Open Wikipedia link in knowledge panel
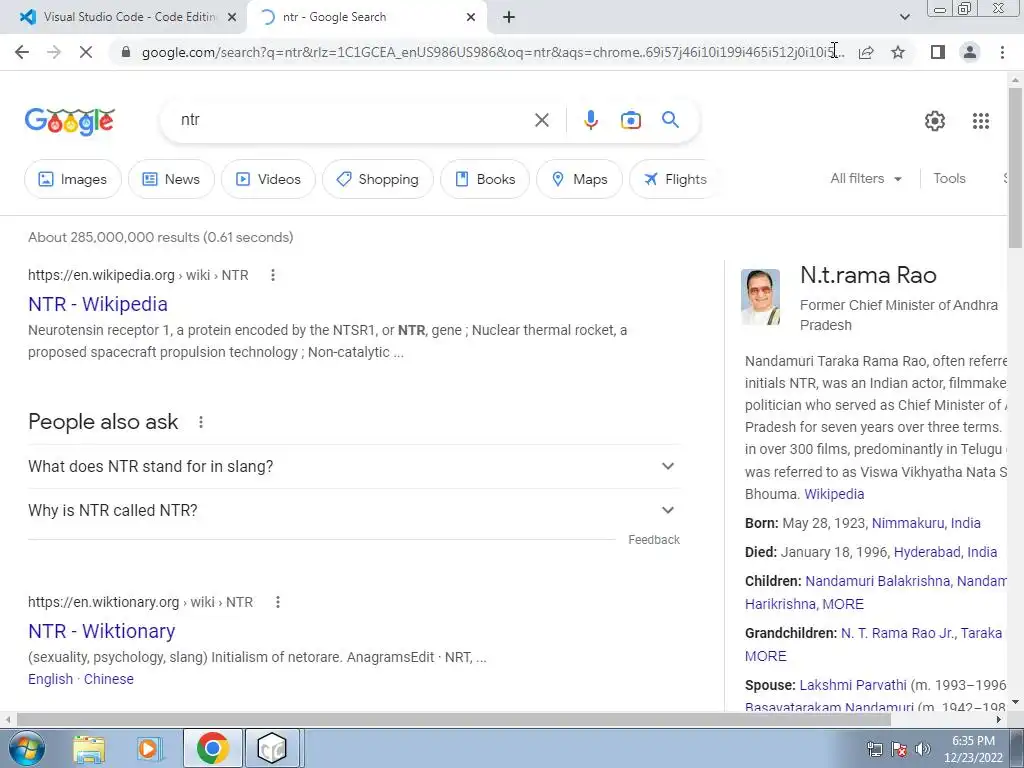 pos(834,494)
